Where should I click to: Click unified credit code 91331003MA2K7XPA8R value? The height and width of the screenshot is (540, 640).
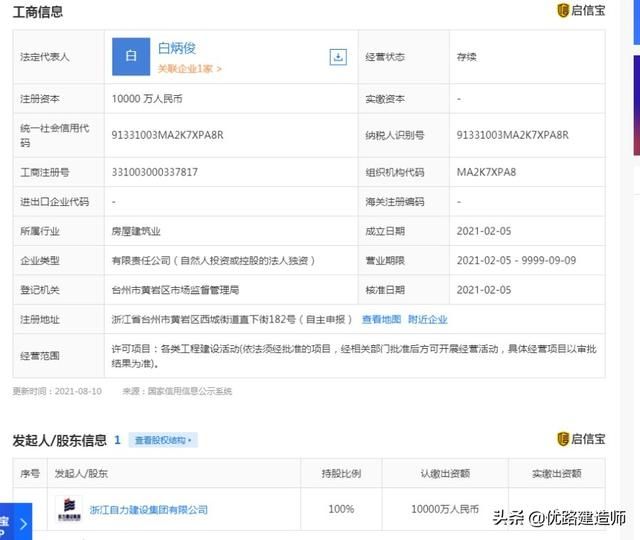click(x=169, y=135)
